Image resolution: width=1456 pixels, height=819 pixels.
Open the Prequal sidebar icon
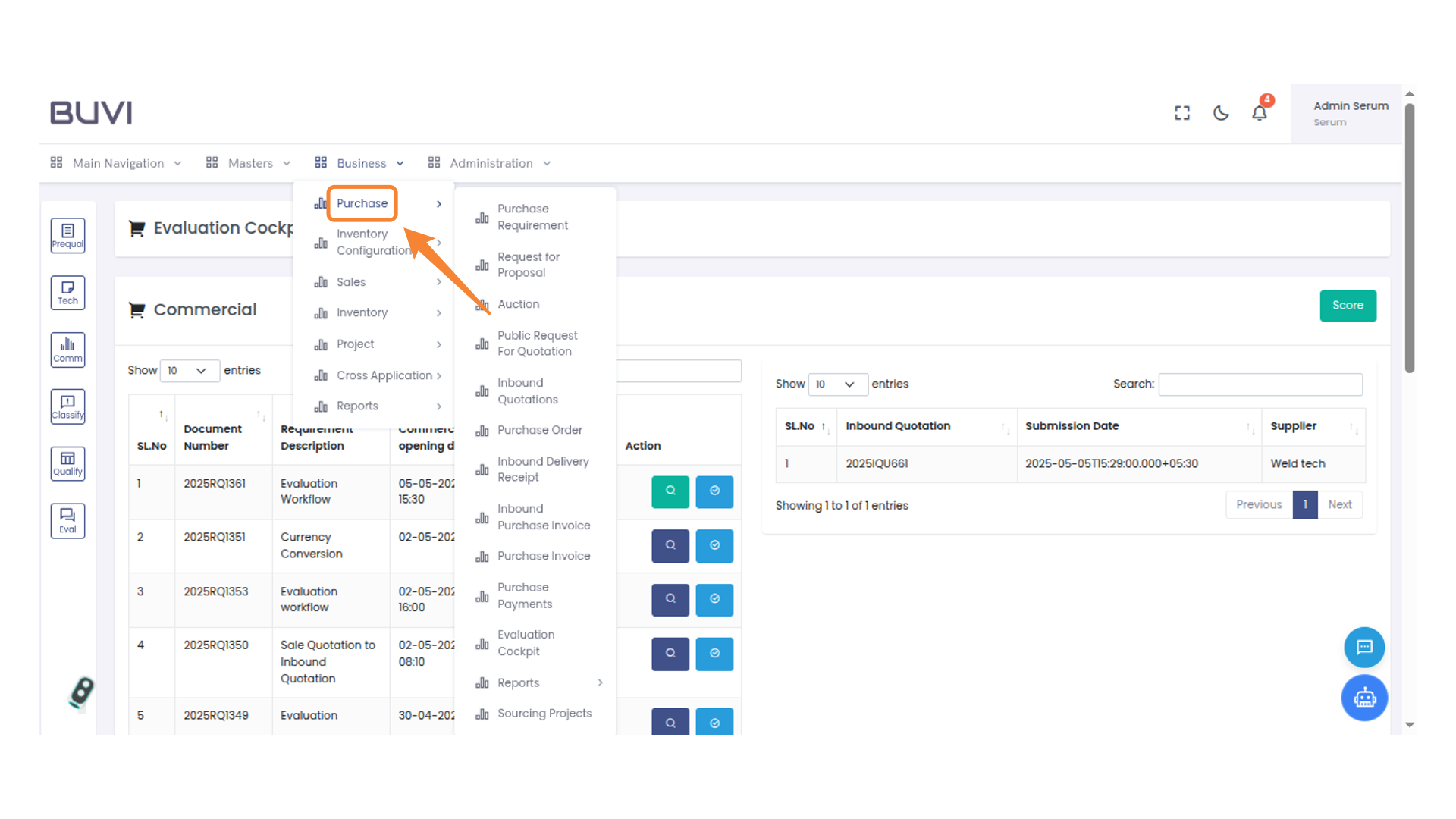point(67,236)
